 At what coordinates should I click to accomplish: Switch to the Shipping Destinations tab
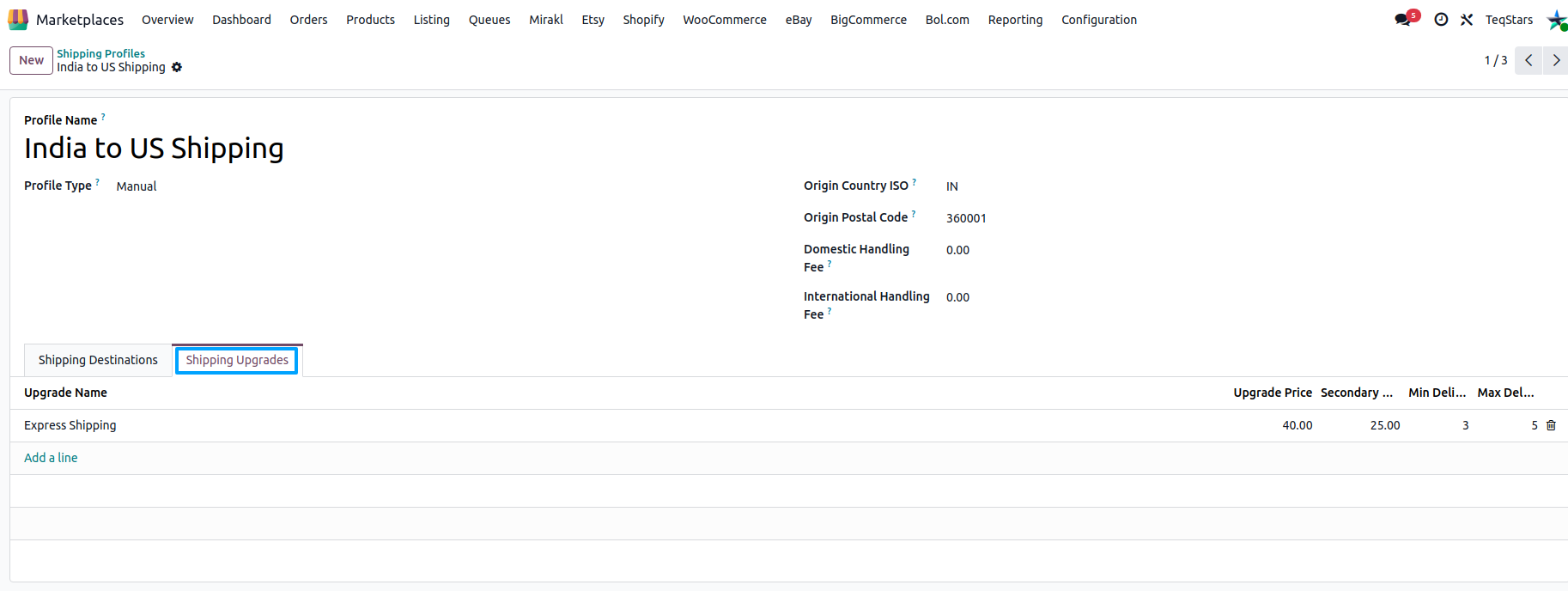point(98,360)
